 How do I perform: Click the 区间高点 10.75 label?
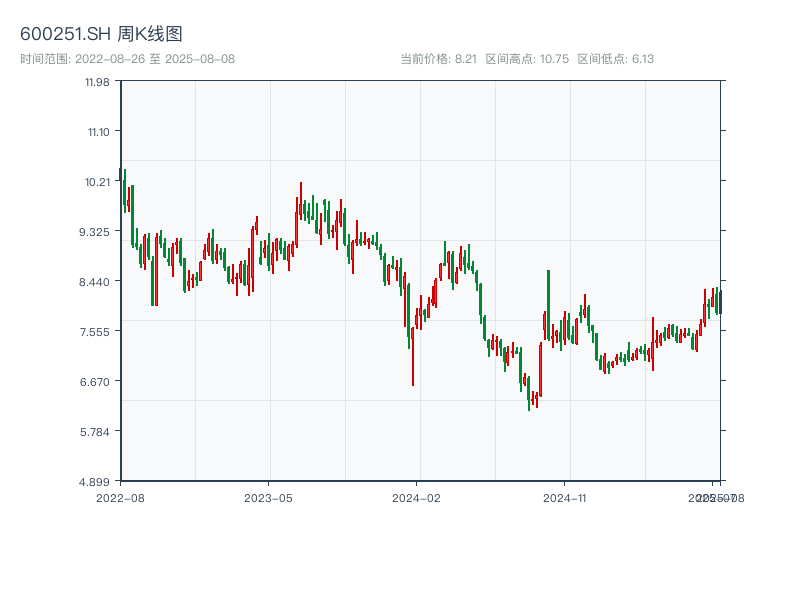pos(527,59)
